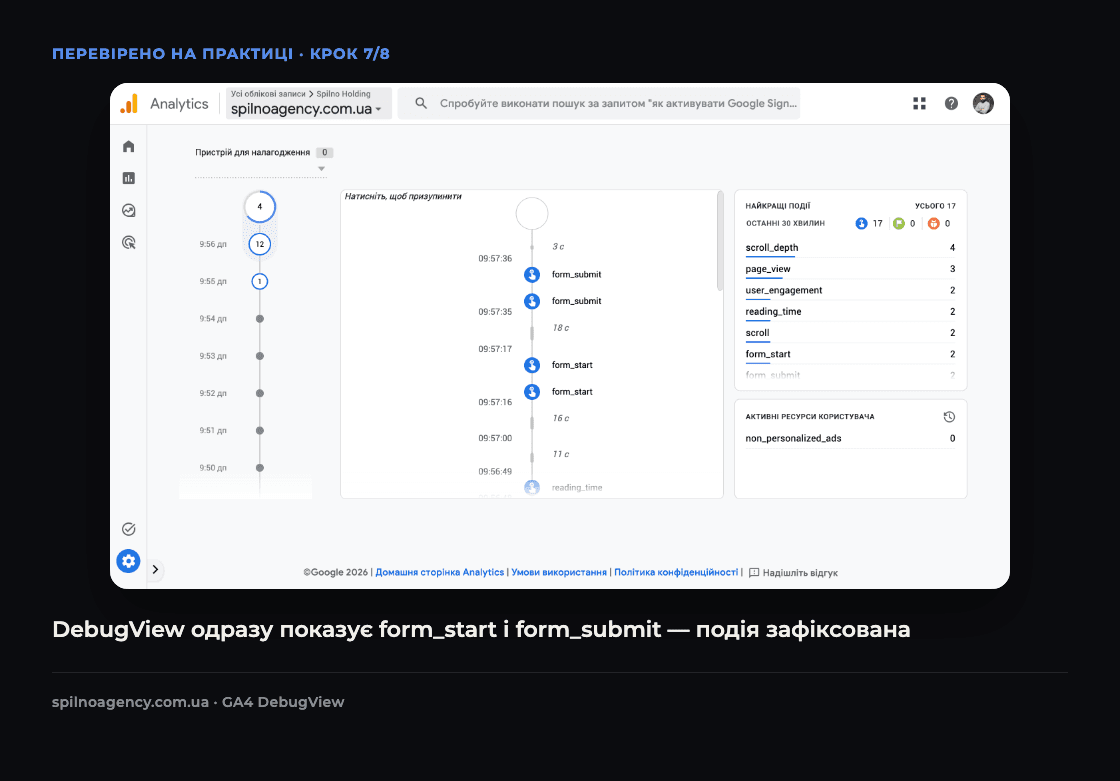Open scroll row in top events list
This screenshot has height=781, width=1120.
tap(850, 333)
